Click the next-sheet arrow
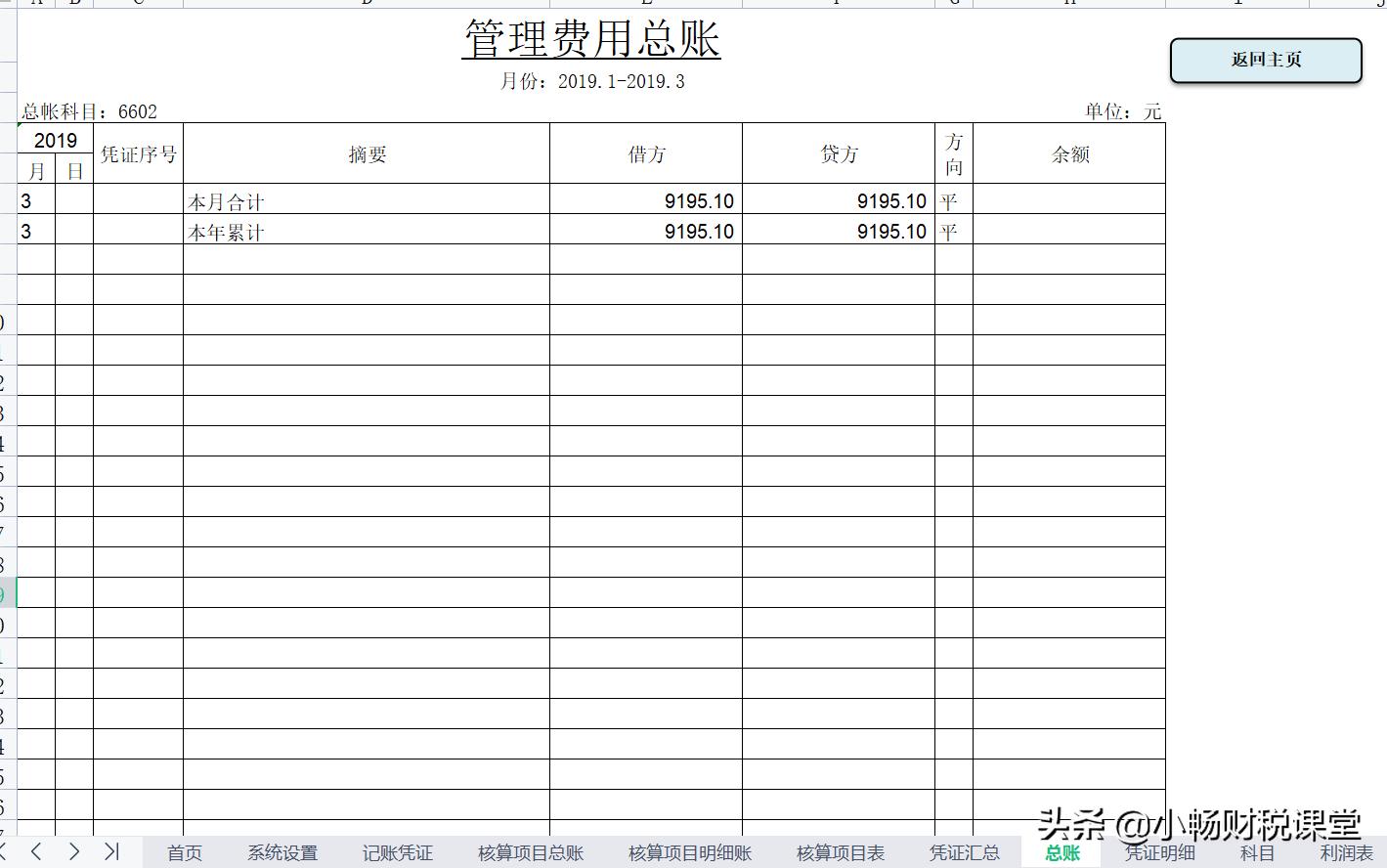 [x=72, y=851]
